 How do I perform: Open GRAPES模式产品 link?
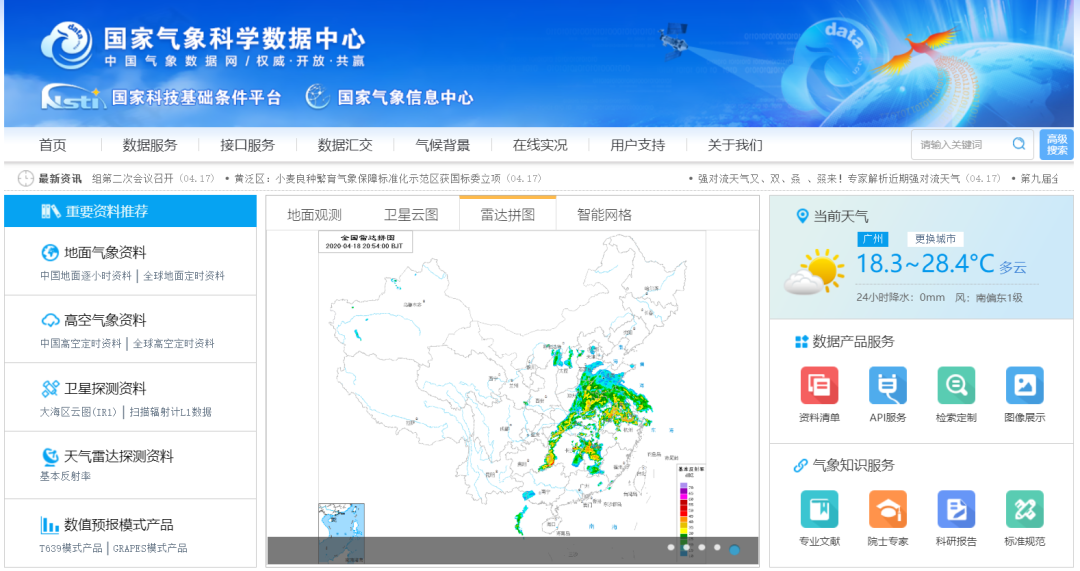tap(150, 548)
